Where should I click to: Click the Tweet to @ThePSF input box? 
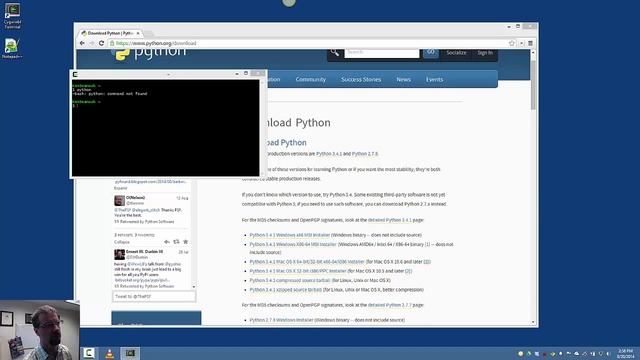coord(154,296)
